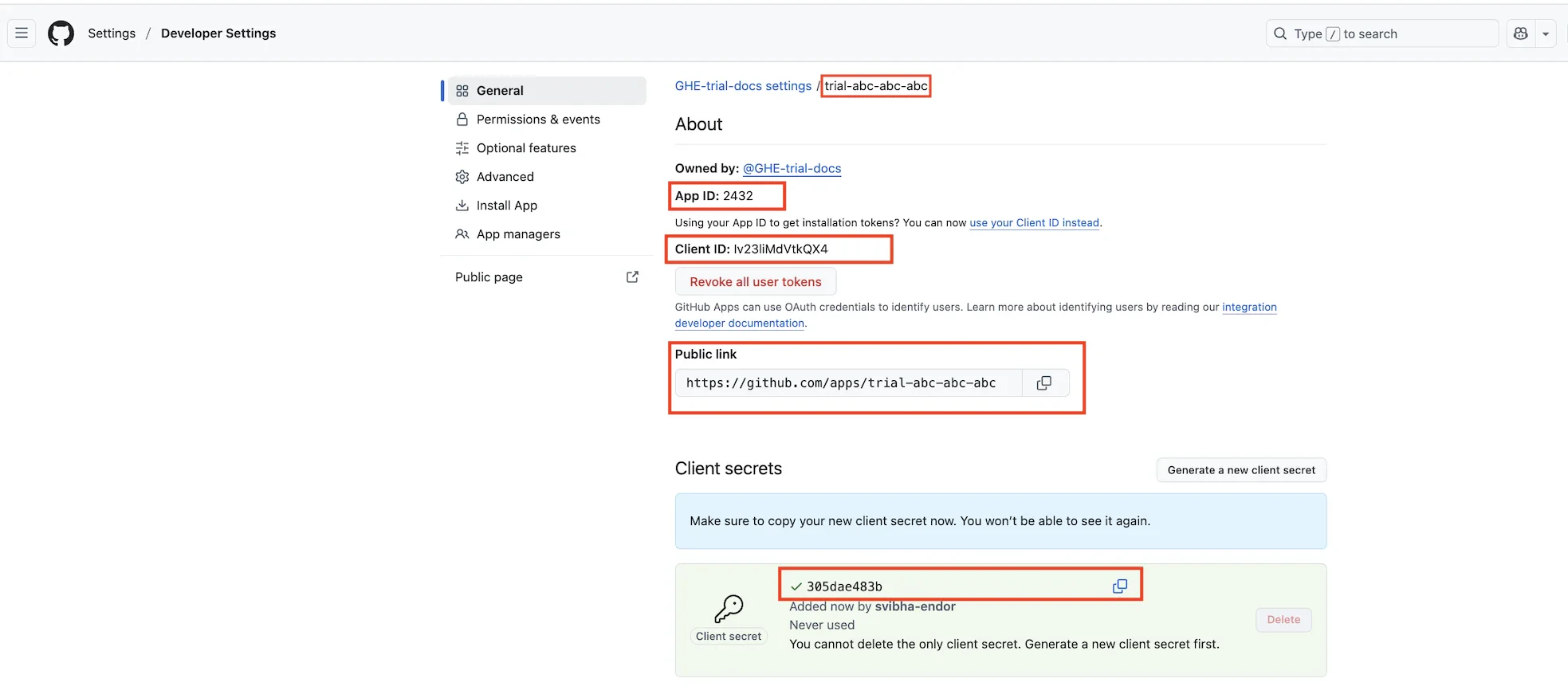Click the green checkmark next to secret
Screen dimensions: 1568x698
pyautogui.click(x=796, y=586)
